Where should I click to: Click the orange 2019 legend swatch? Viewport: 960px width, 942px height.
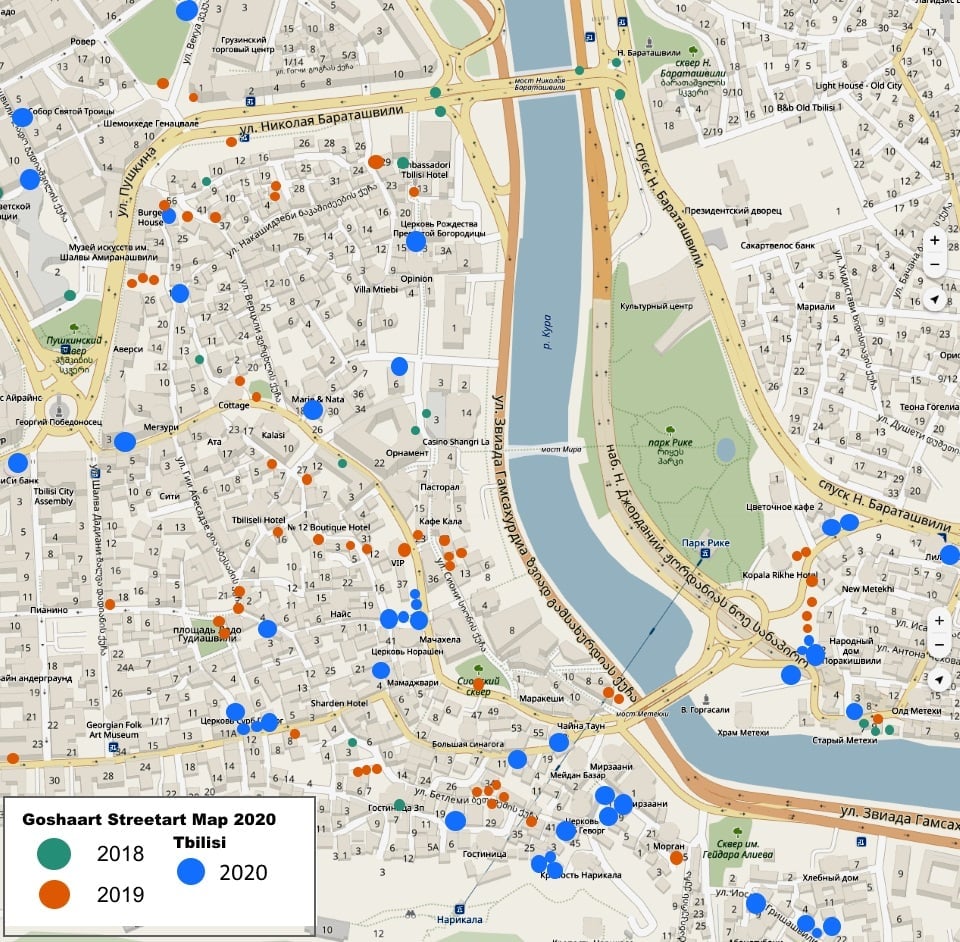54,894
